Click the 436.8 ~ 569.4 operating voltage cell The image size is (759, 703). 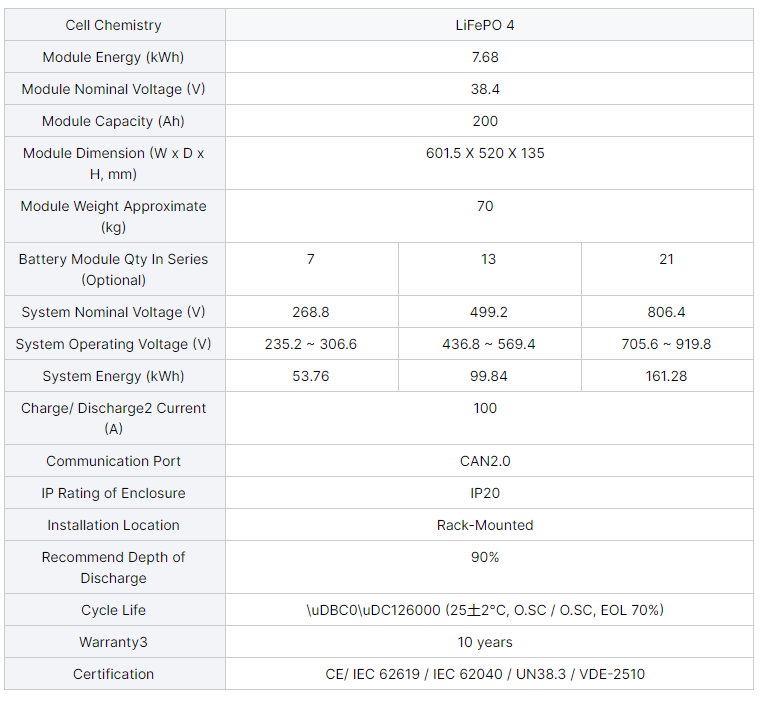coord(489,344)
